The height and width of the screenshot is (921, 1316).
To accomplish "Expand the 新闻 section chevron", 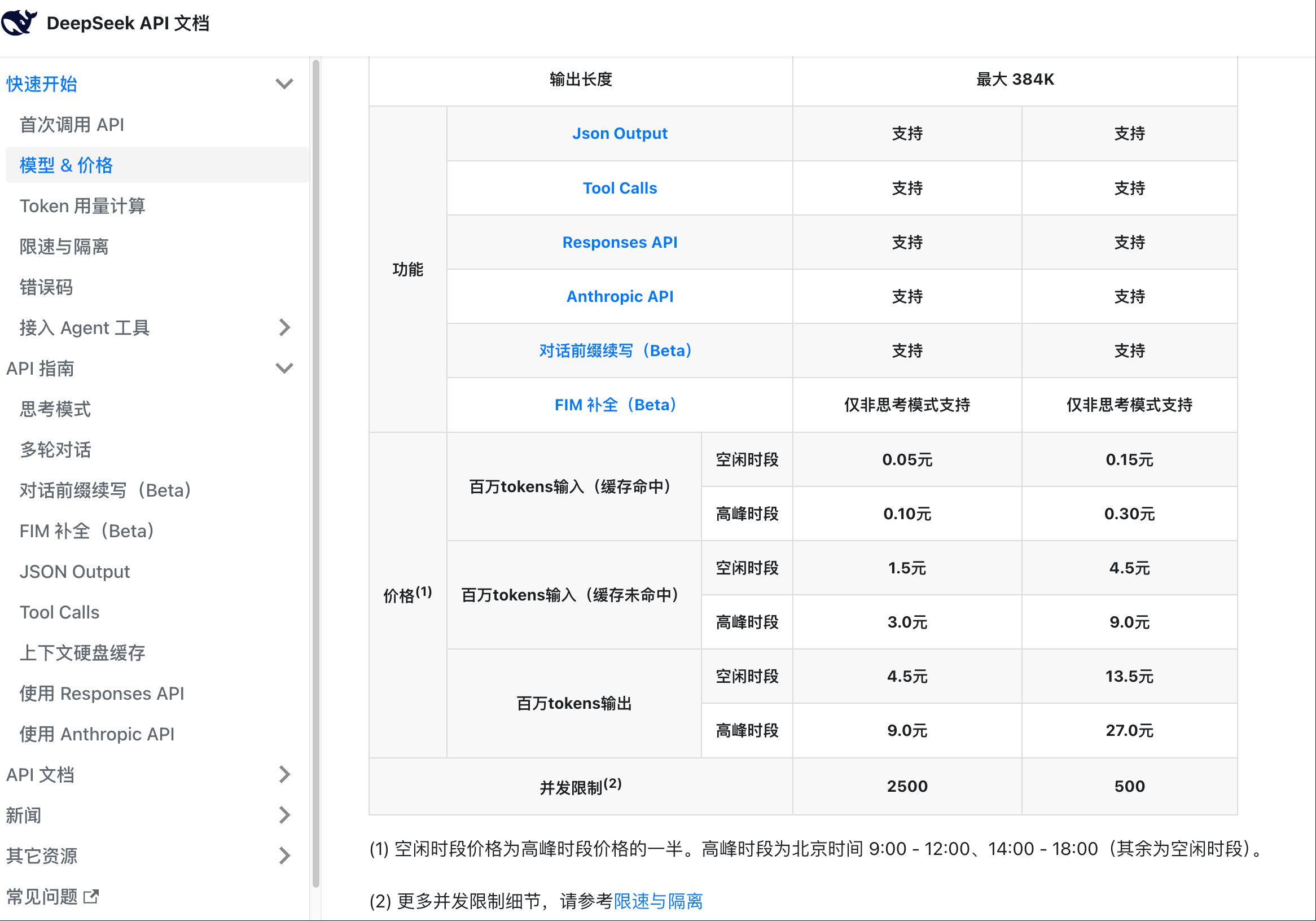I will (x=284, y=815).
